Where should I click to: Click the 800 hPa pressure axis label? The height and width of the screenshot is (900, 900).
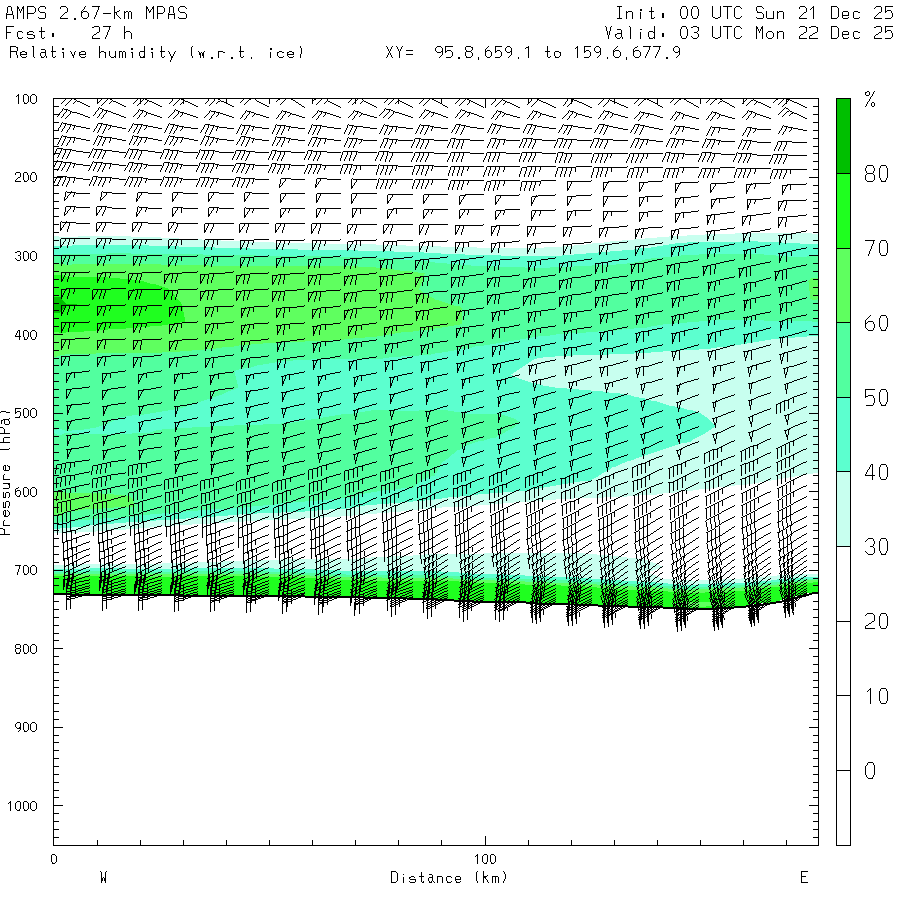point(26,649)
